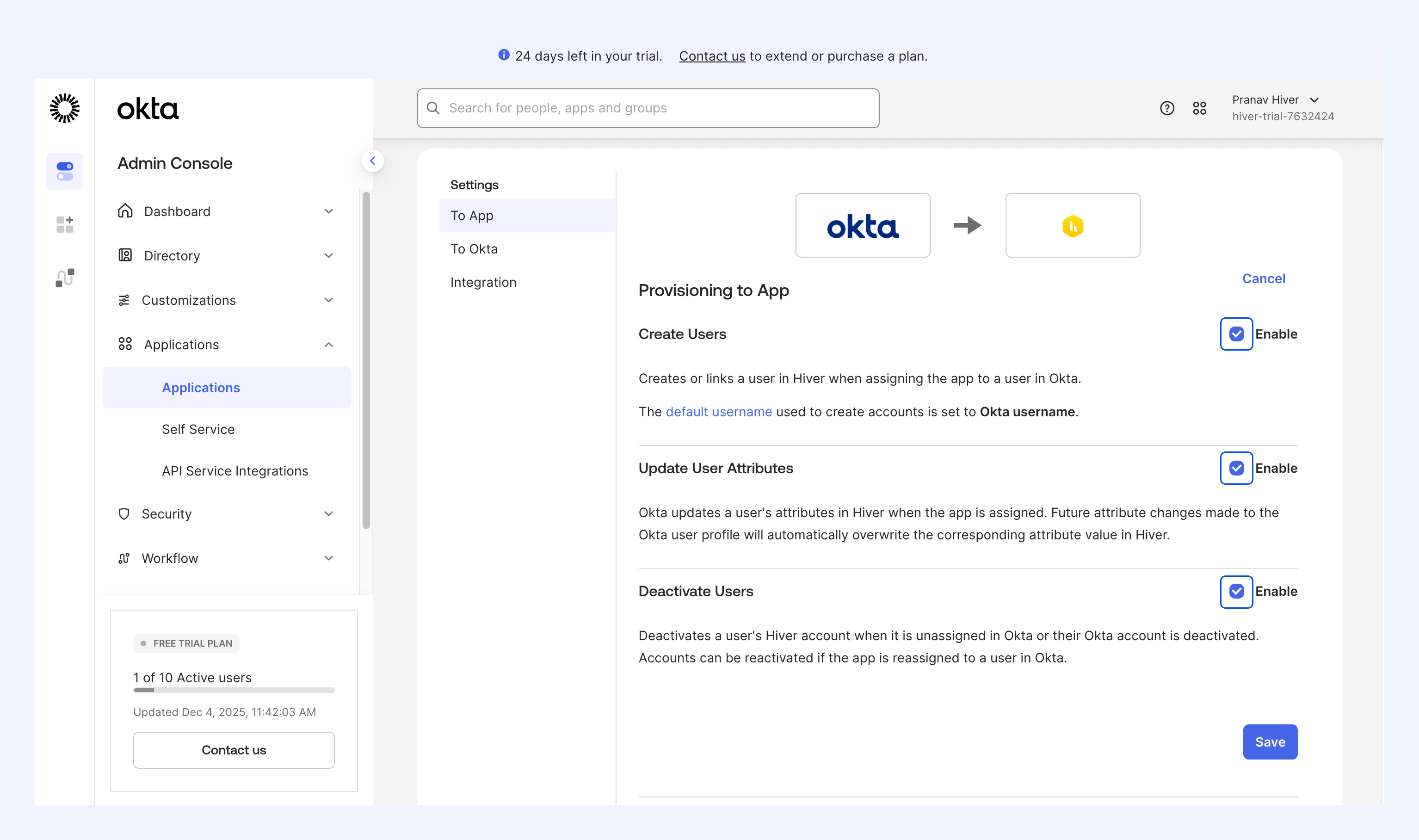This screenshot has height=840, width=1419.
Task: Toggle the Create Users Enable checkbox
Action: [1236, 334]
